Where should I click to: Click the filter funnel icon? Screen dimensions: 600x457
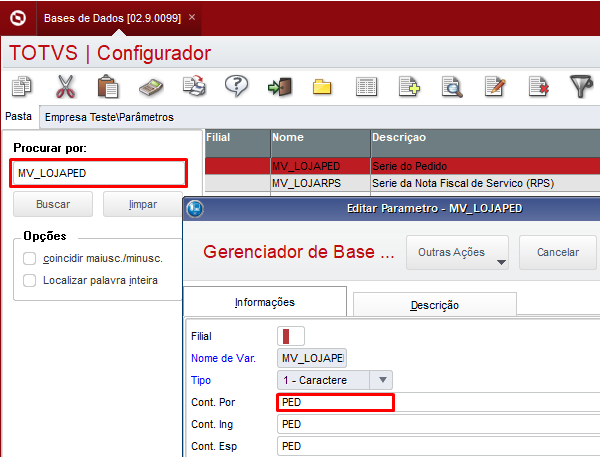(582, 86)
